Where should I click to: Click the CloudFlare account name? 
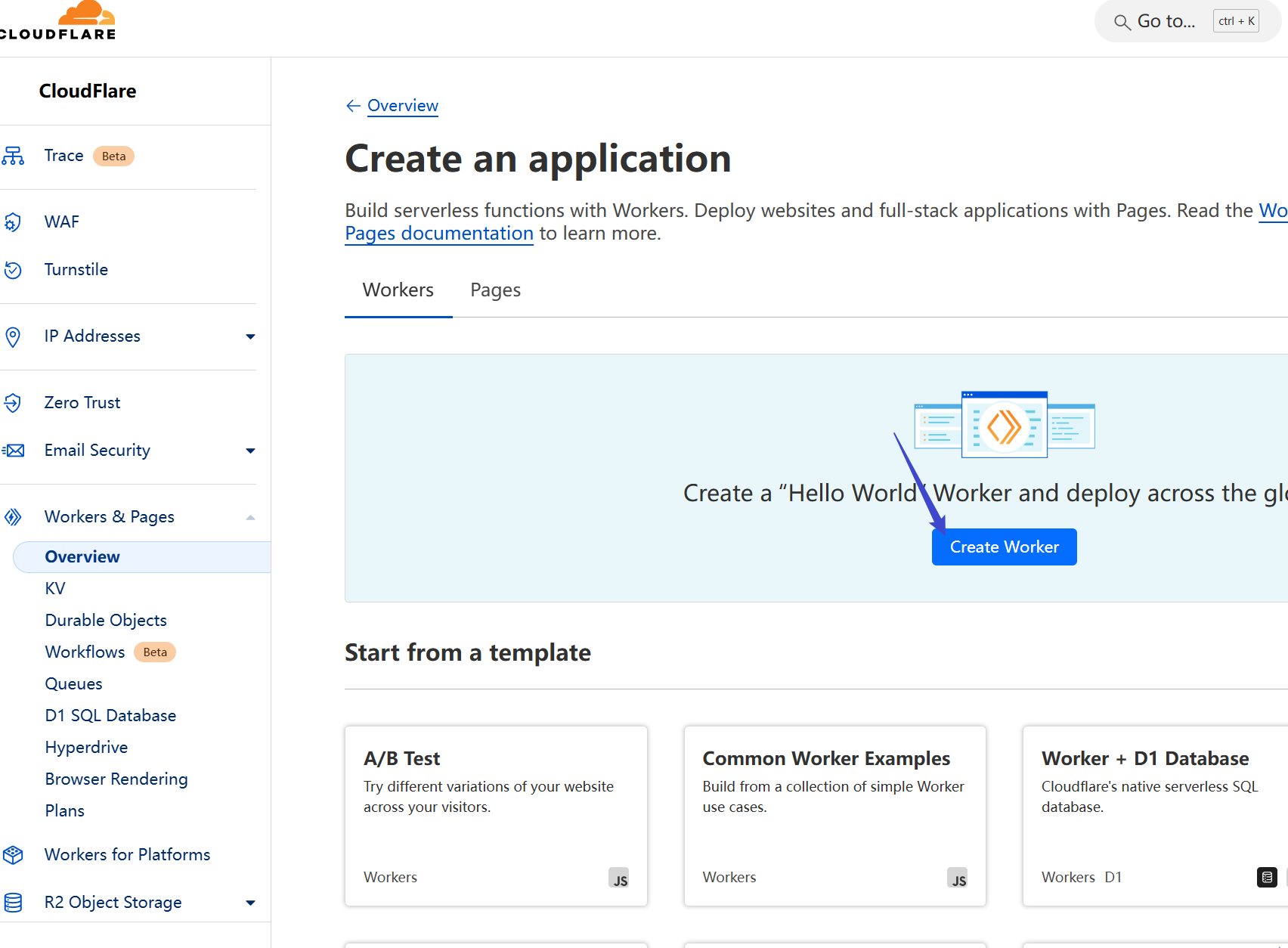click(88, 91)
